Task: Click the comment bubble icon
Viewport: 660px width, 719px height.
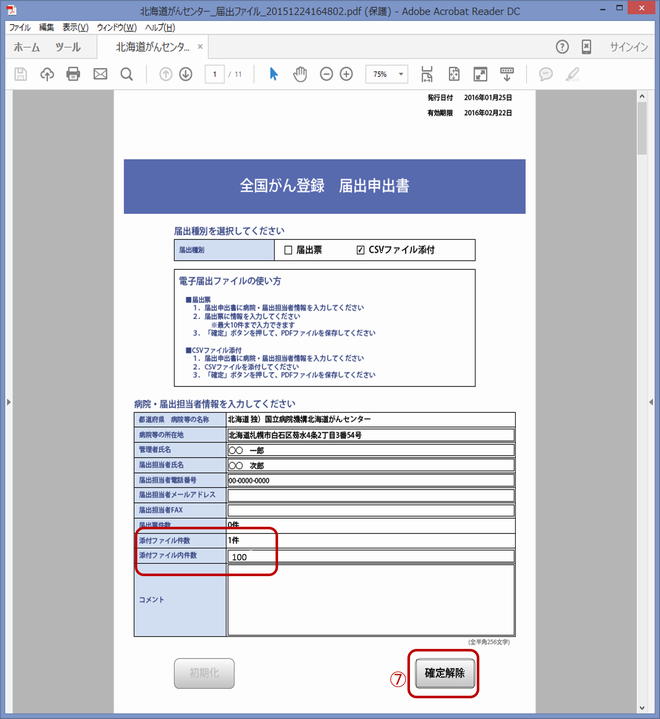Action: point(545,74)
